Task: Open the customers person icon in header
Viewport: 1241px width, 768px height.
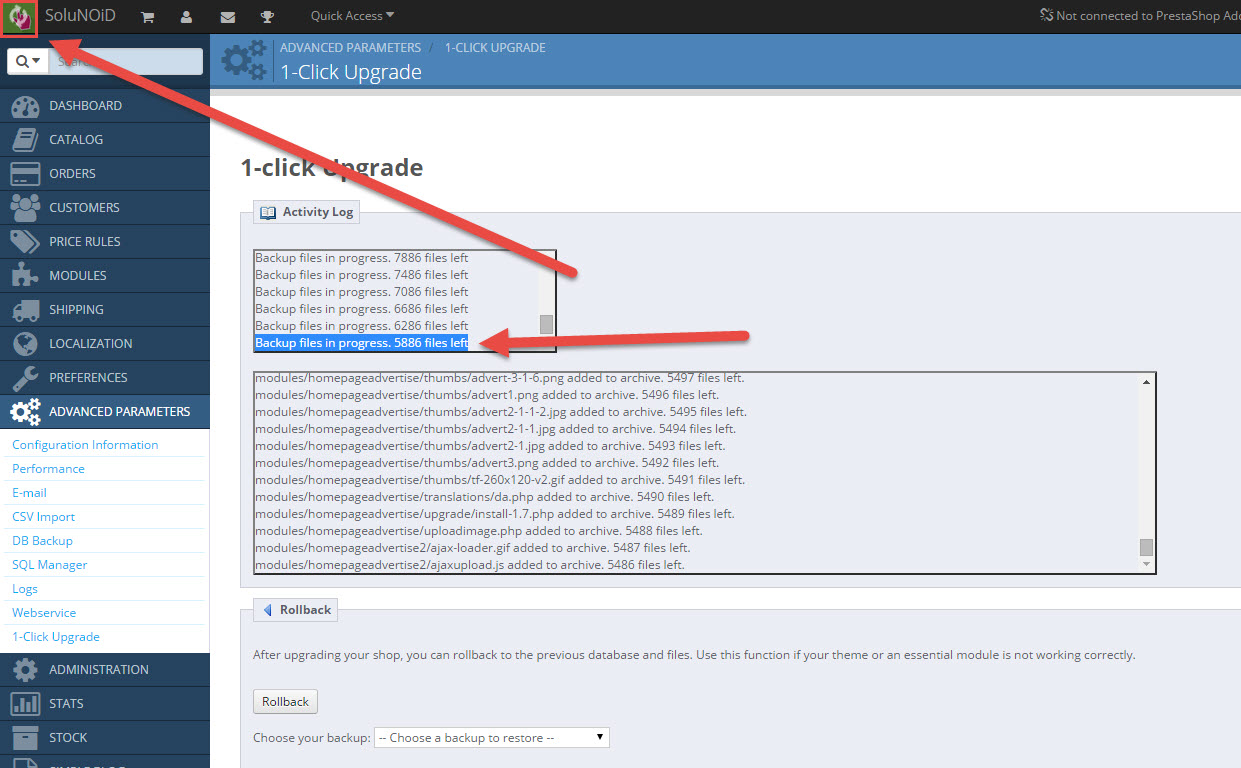Action: [186, 17]
